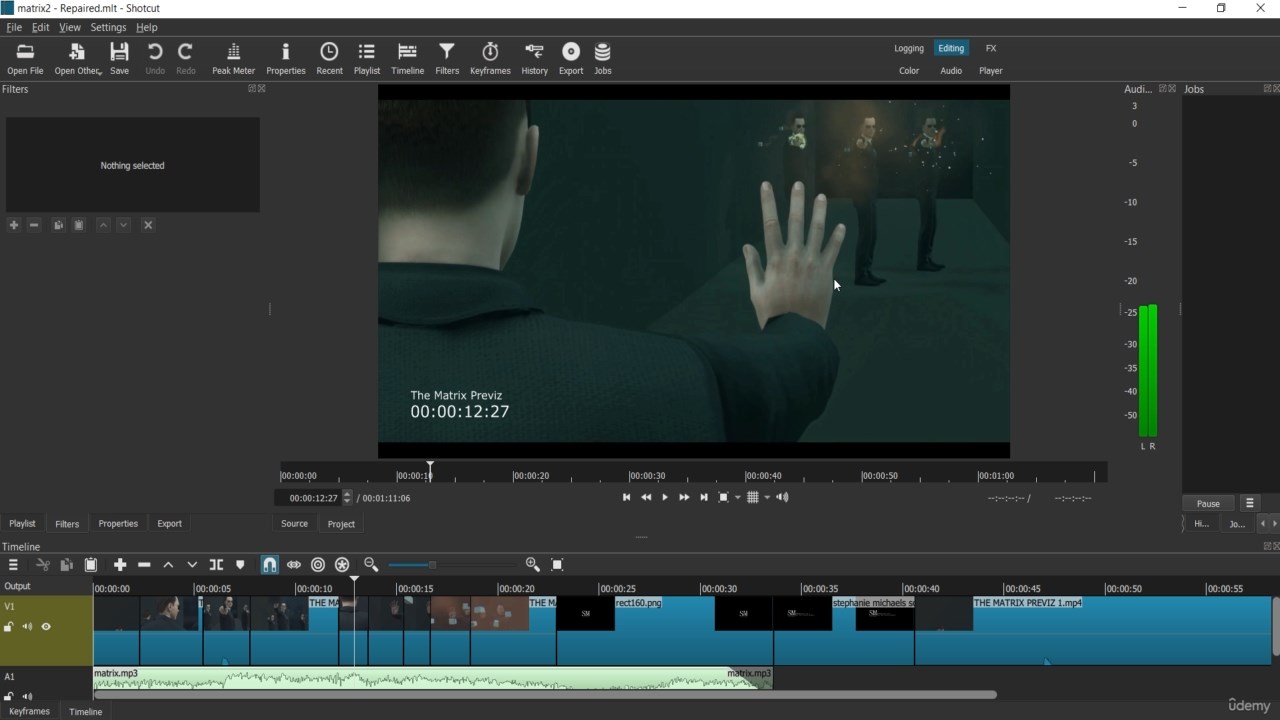1280x720 pixels.
Task: Skip to the next point in the player
Action: coord(704,497)
